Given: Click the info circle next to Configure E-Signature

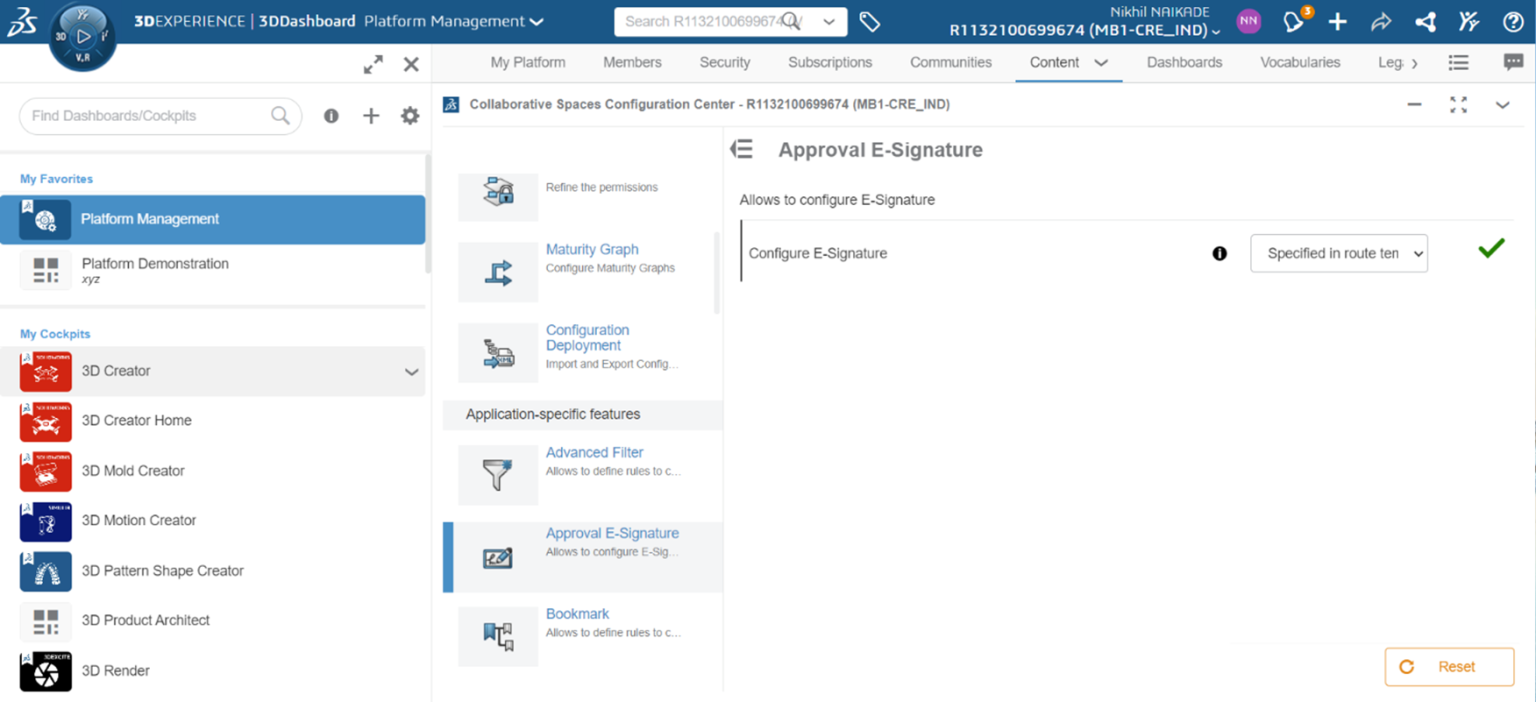Looking at the screenshot, I should [x=1219, y=253].
